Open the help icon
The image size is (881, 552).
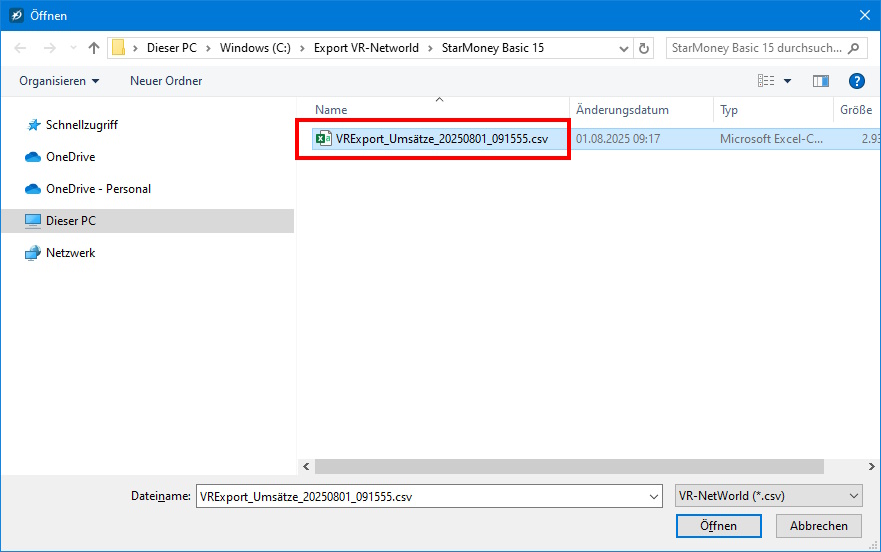856,81
